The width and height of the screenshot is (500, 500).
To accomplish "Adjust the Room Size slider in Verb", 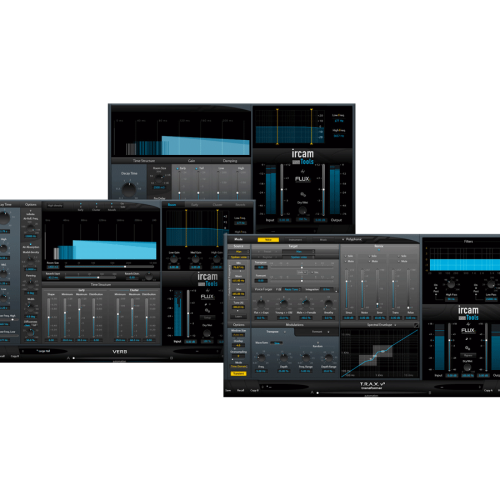I will [110, 267].
